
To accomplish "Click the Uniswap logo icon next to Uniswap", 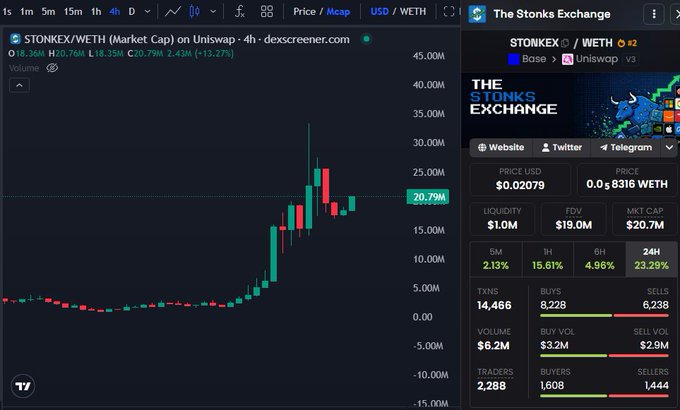I will (x=567, y=59).
